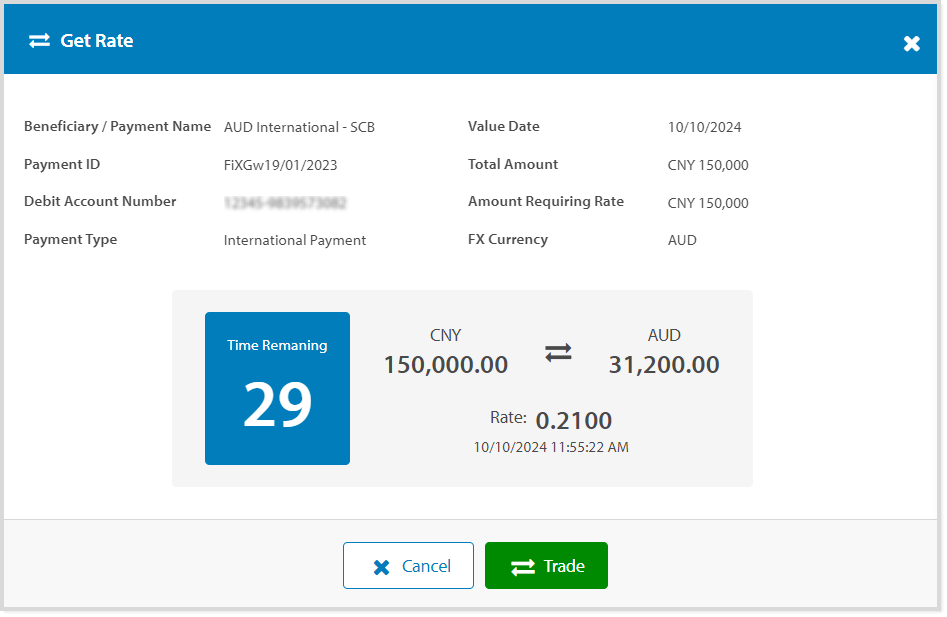Viewport: 947px width, 617px height.
Task: Click the 0.2100 rate value
Action: (573, 421)
